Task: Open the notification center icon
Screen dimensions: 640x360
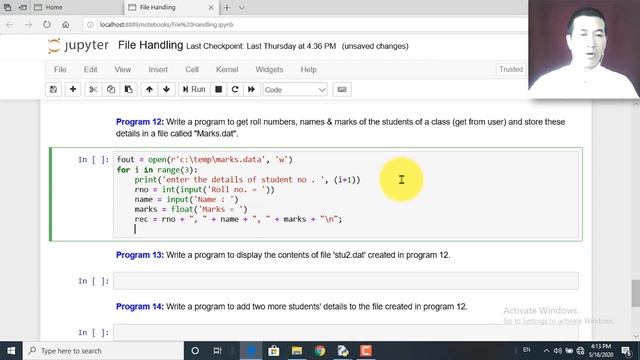Action: [x=627, y=351]
